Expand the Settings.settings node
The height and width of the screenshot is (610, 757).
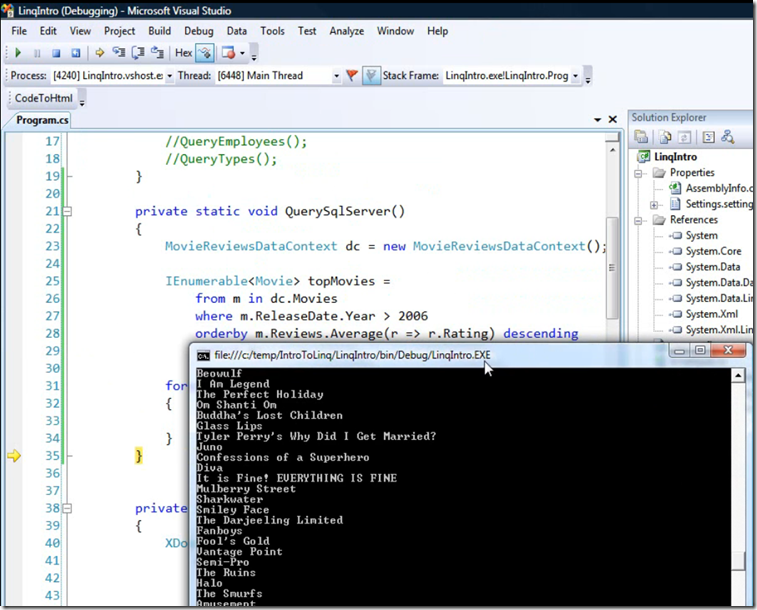point(654,205)
